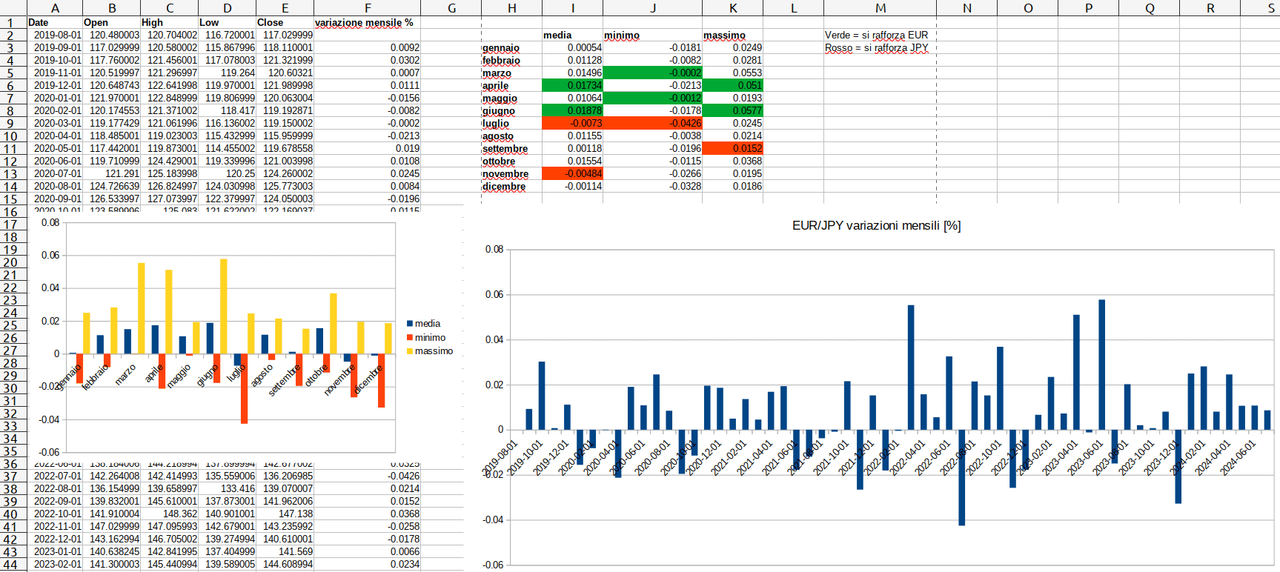Viewport: 1280px width, 572px height.
Task: Click the date cell 2023-02-01 in column A
Action: click(53, 565)
